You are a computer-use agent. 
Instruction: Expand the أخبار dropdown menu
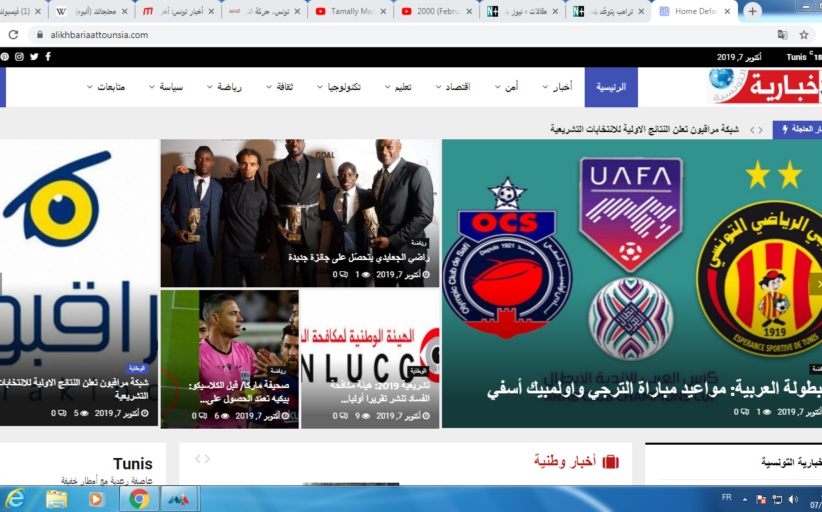click(x=558, y=88)
